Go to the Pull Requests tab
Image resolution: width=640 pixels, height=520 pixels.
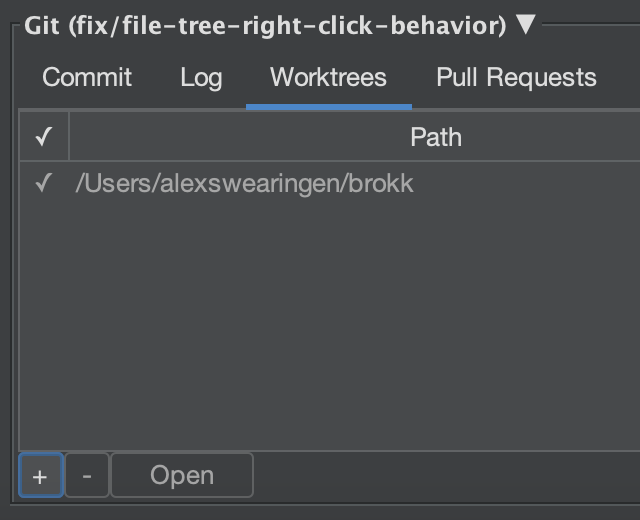[x=516, y=78]
